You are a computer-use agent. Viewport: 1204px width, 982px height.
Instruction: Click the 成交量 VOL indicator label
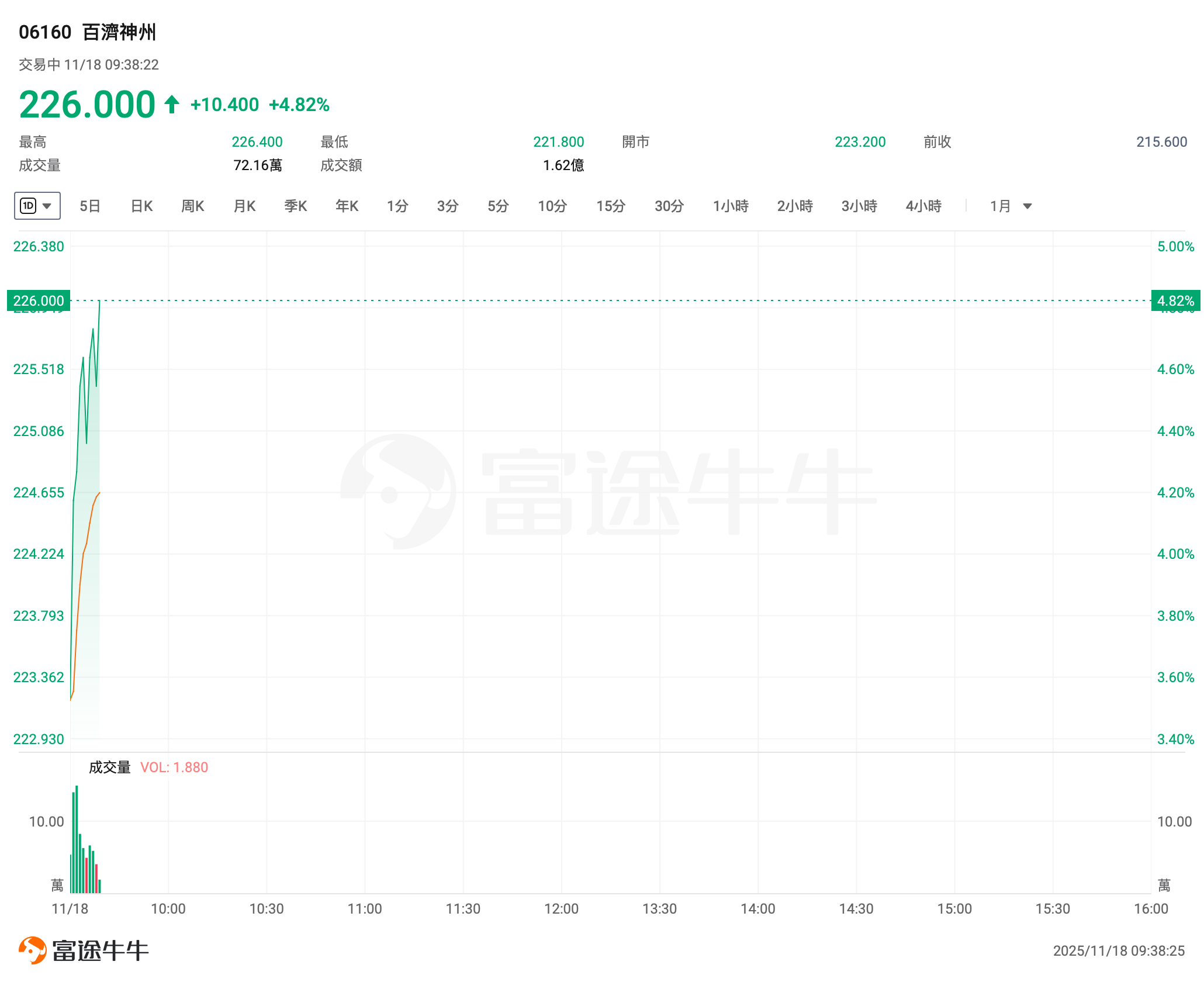pyautogui.click(x=148, y=767)
